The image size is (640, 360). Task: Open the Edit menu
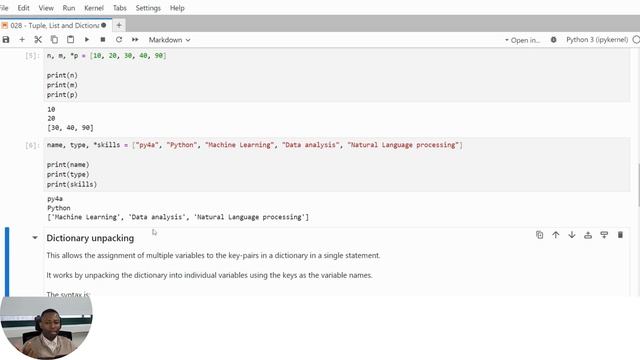23,8
